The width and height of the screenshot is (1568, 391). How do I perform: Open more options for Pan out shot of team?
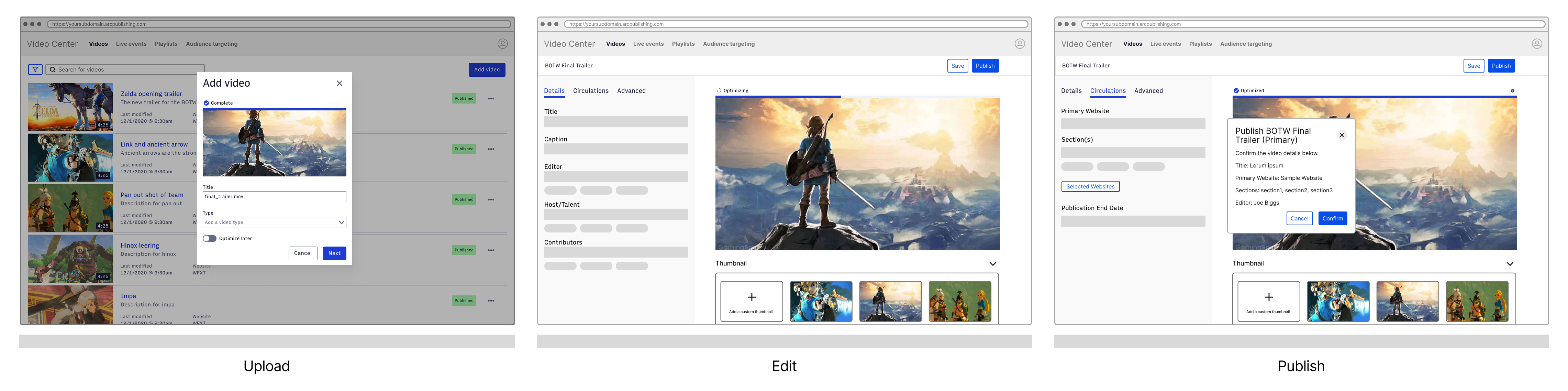(491, 200)
